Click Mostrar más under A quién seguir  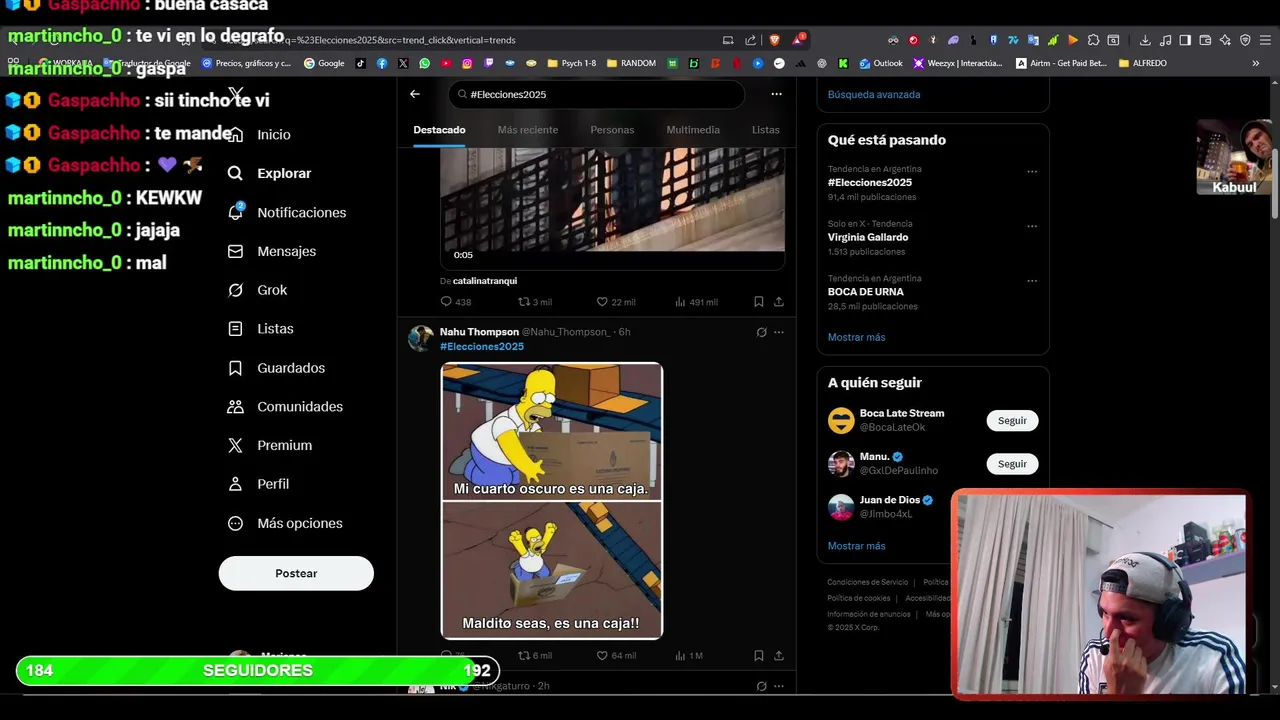pos(856,546)
